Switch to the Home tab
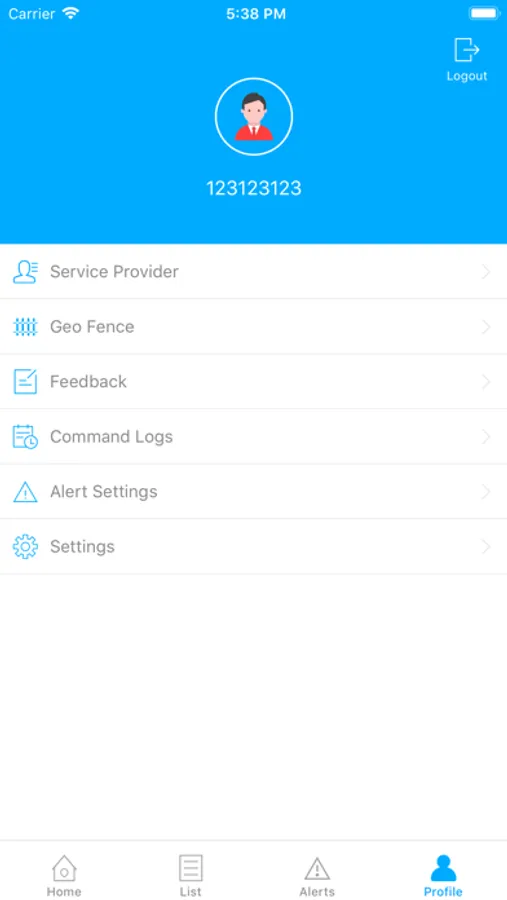This screenshot has height=900, width=507. click(64, 875)
